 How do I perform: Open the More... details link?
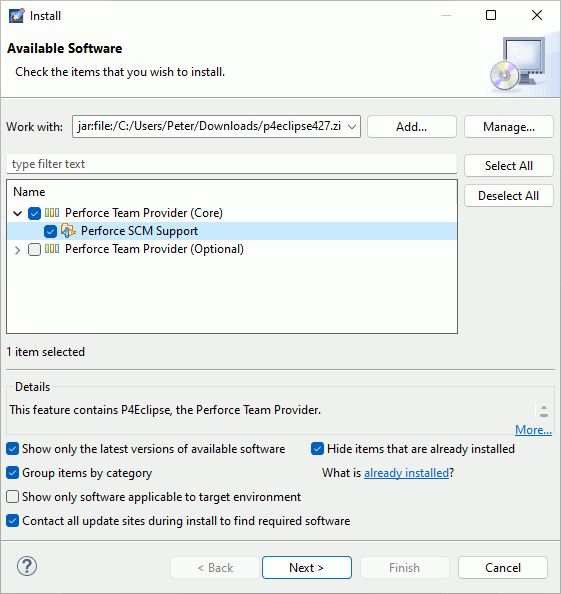[533, 430]
